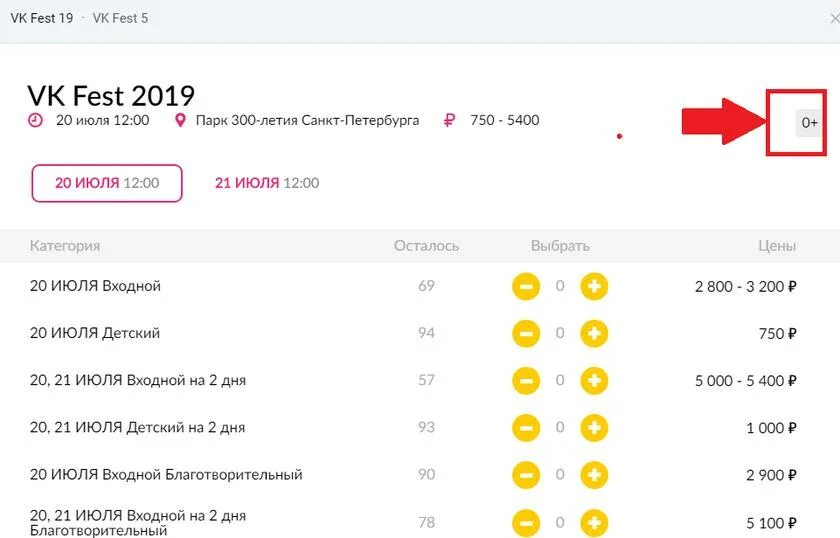840x538 pixels.
Task: Click the clock icon by the date
Action: [35, 119]
